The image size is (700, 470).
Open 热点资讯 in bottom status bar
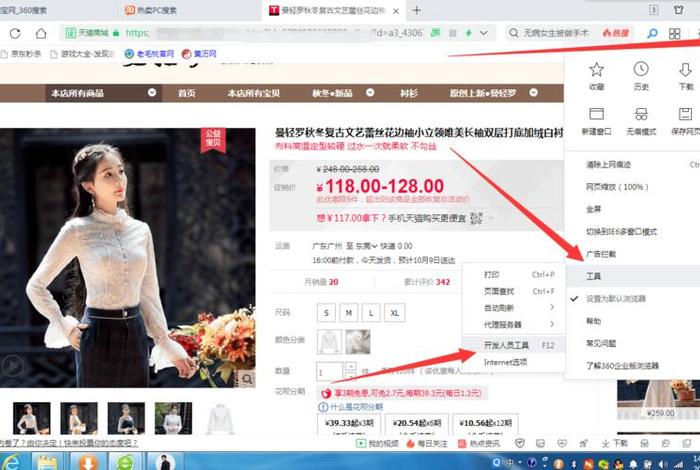pyautogui.click(x=479, y=443)
